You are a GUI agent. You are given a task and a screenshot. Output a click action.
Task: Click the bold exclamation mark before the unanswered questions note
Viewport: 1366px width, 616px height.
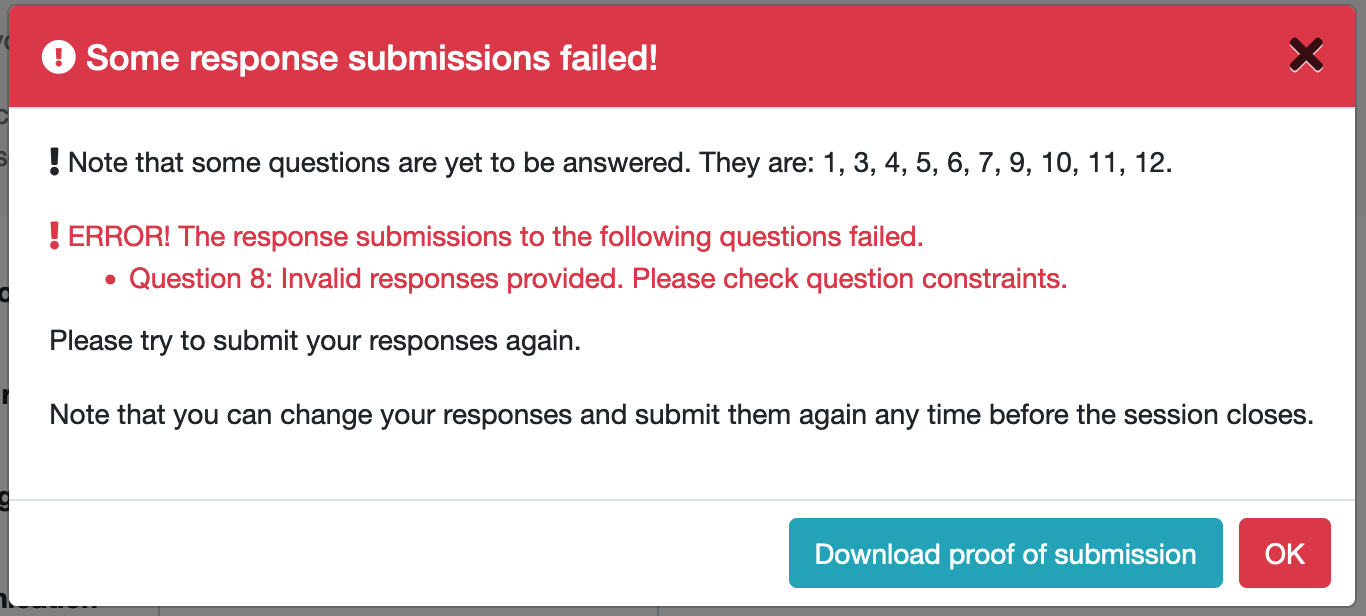coord(52,160)
